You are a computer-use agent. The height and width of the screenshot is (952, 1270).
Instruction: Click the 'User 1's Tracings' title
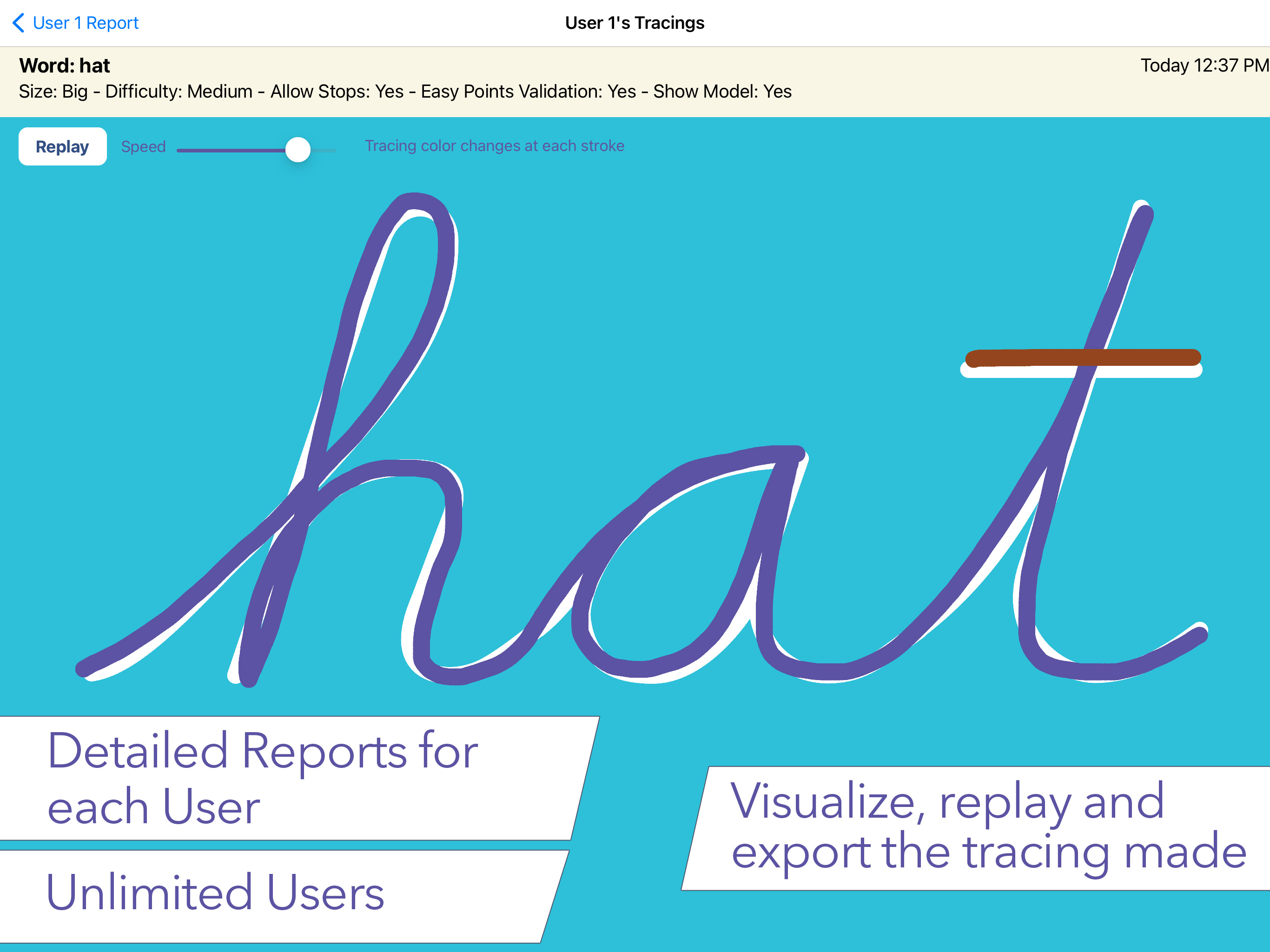coord(635,23)
